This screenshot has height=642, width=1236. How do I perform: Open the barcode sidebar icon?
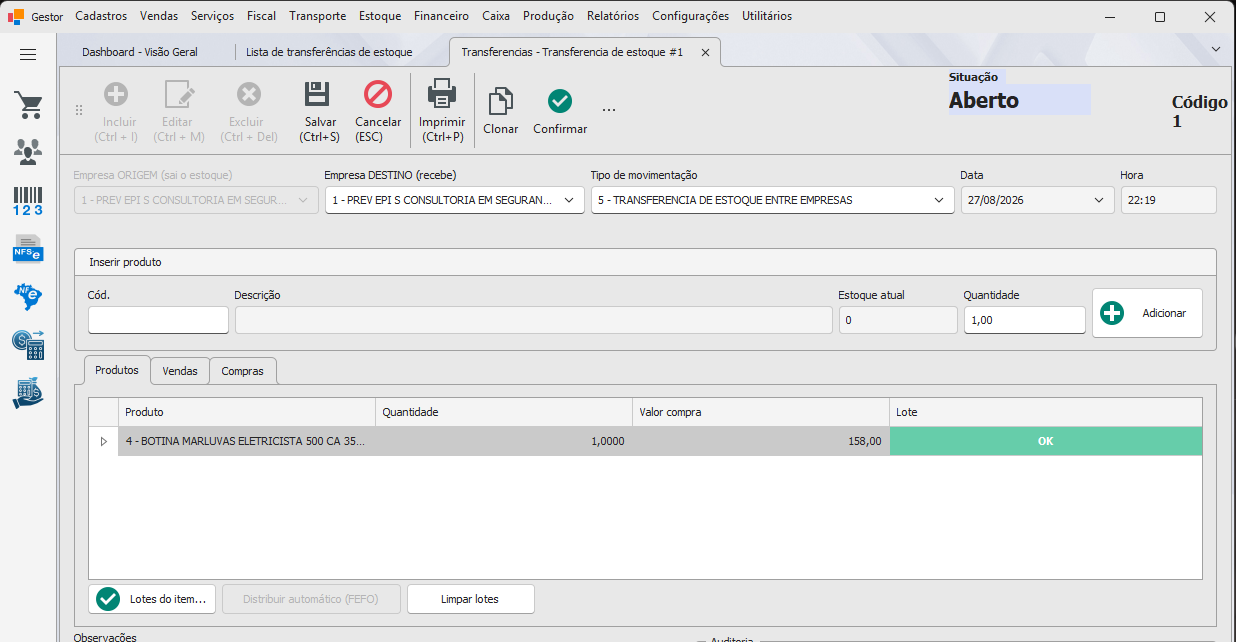point(28,200)
